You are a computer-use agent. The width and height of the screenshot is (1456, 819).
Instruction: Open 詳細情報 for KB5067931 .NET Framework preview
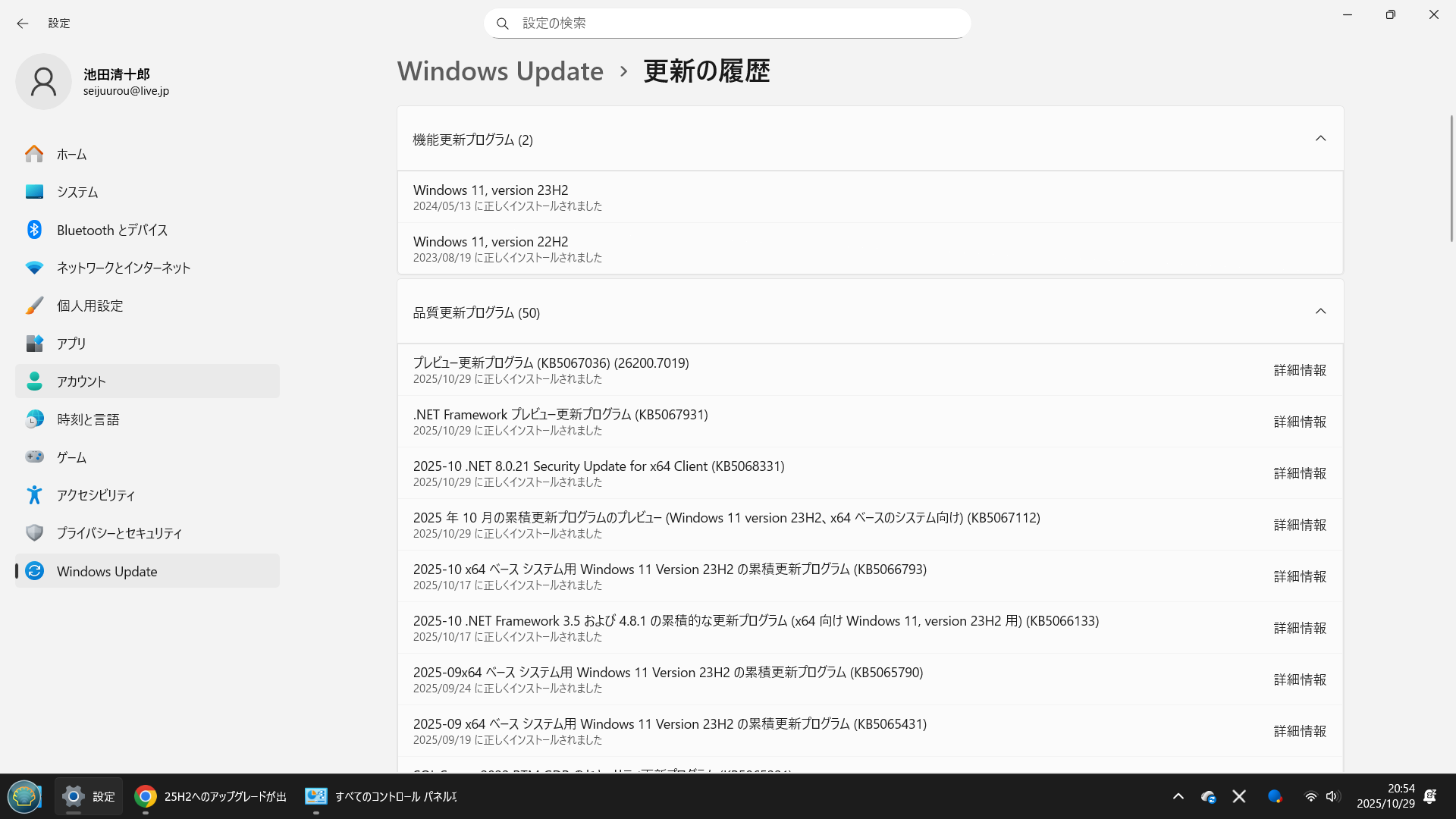pos(1300,422)
